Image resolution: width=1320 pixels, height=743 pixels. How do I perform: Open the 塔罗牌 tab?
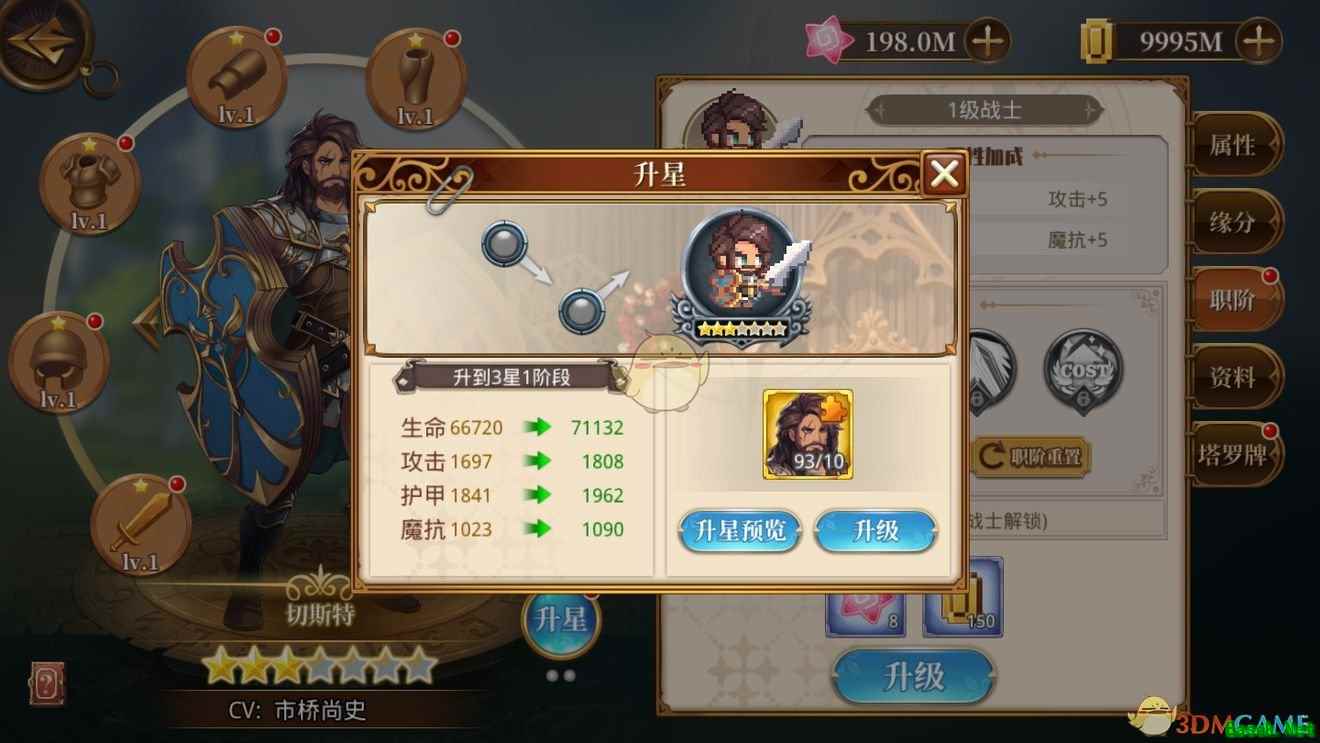pos(1234,455)
